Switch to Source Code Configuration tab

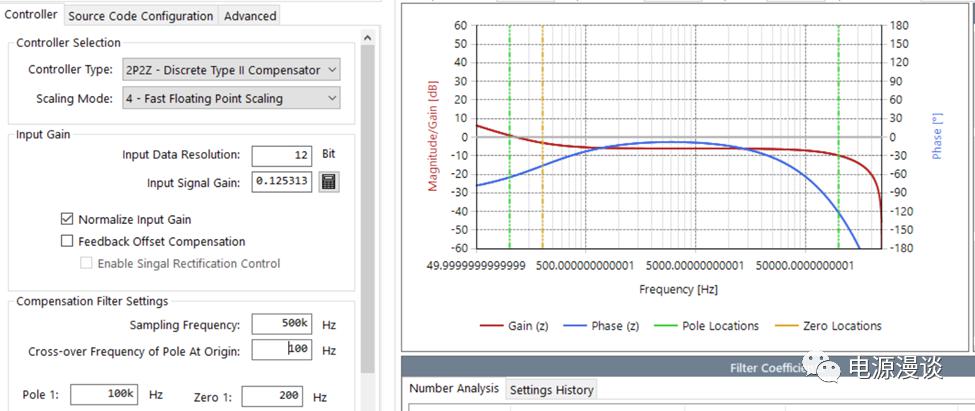coord(140,15)
